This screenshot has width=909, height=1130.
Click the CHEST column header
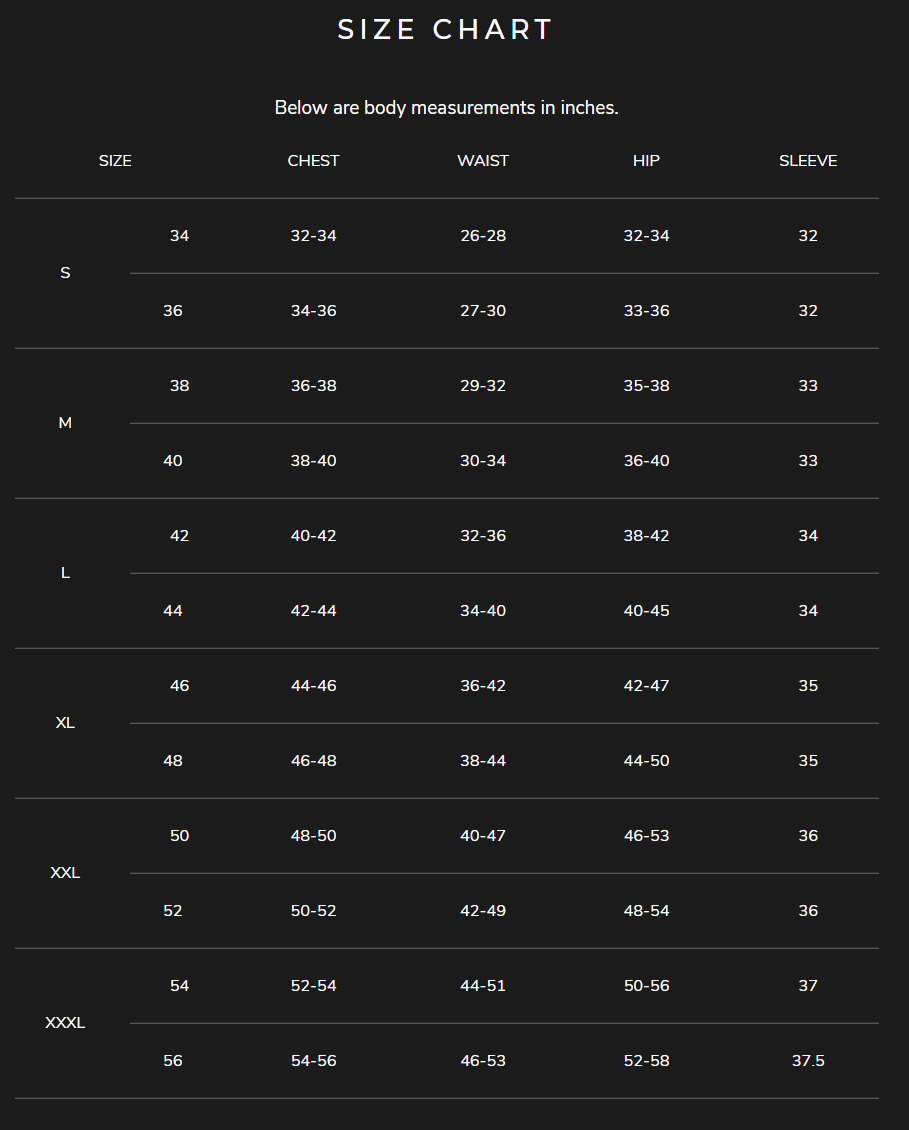[x=313, y=161]
